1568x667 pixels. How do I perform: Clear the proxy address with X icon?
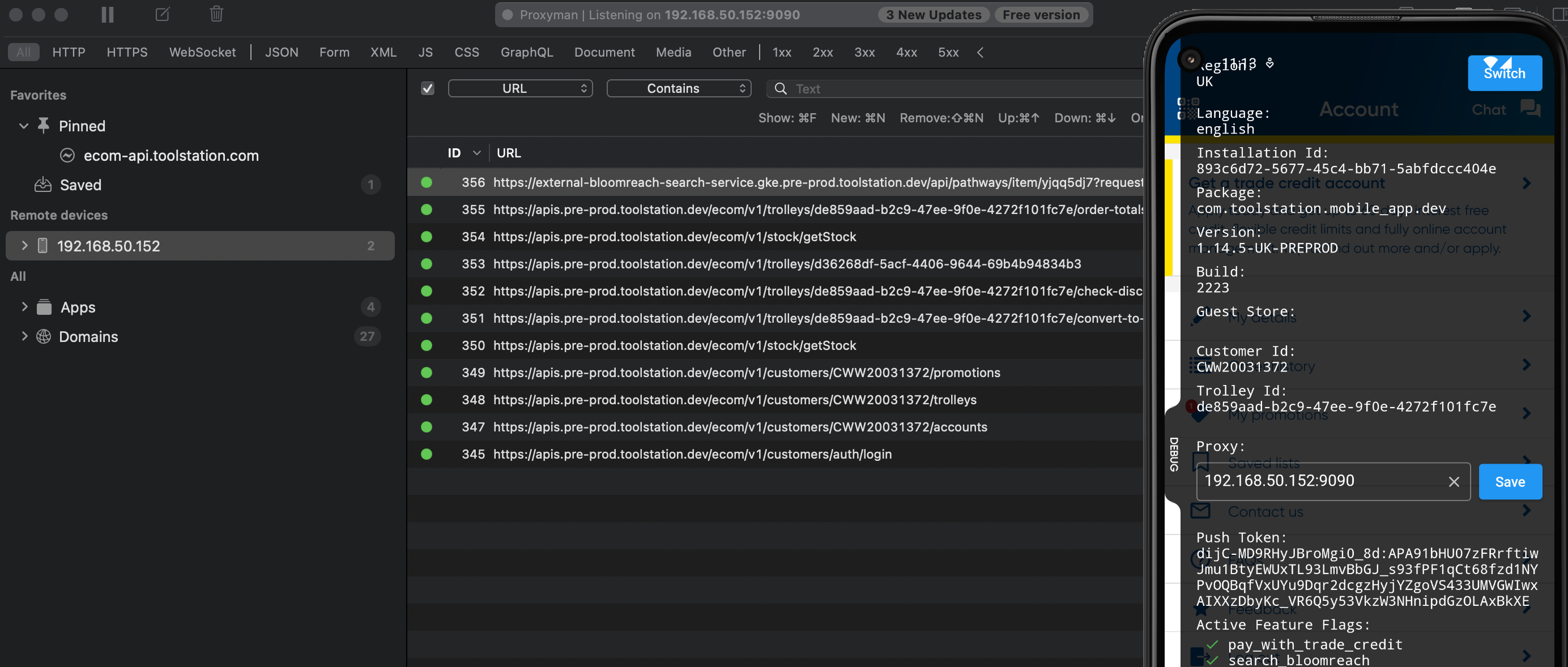pos(1454,482)
